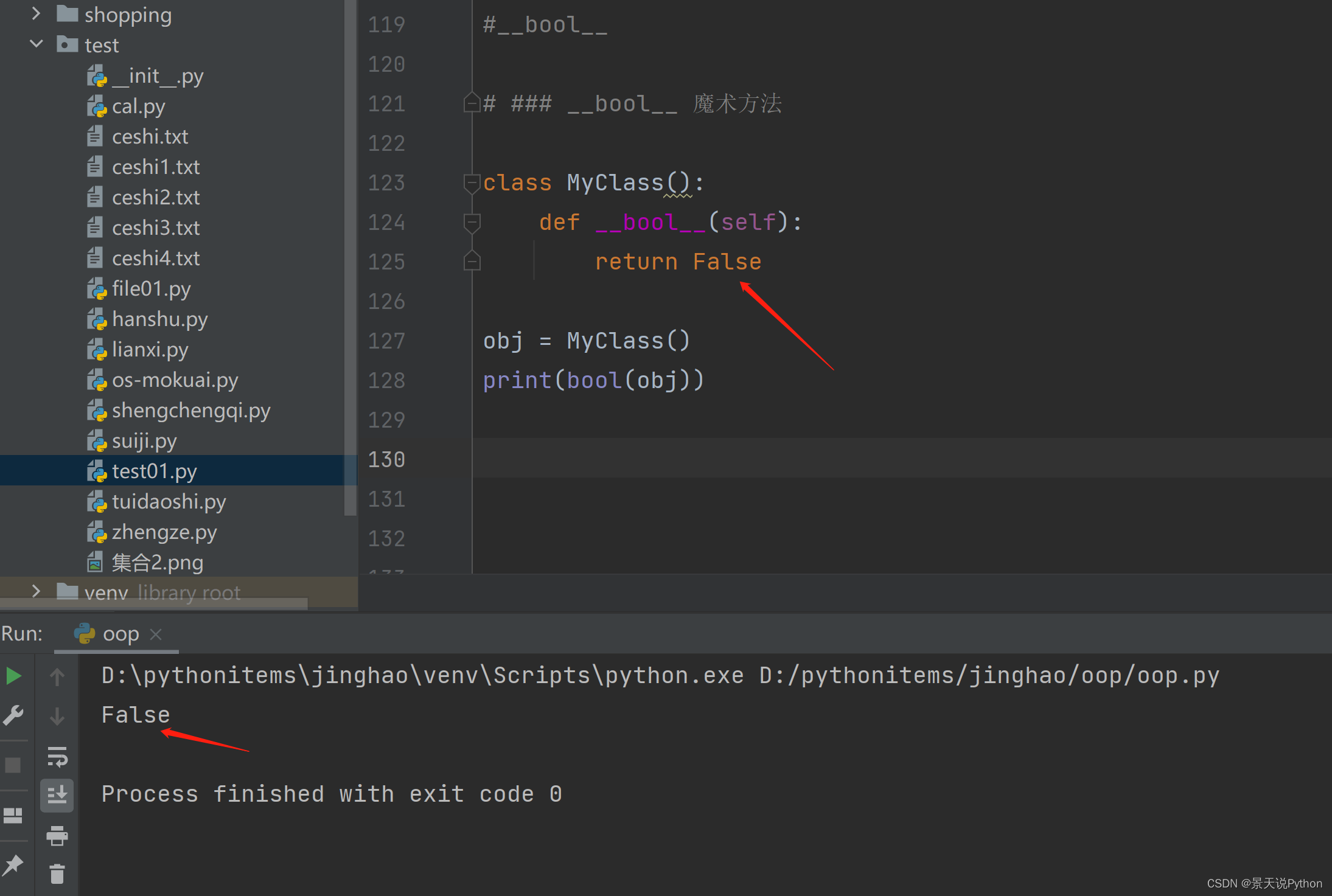Image resolution: width=1332 pixels, height=896 pixels.
Task: Click 'class MyClass():' declaration
Action: [x=593, y=182]
